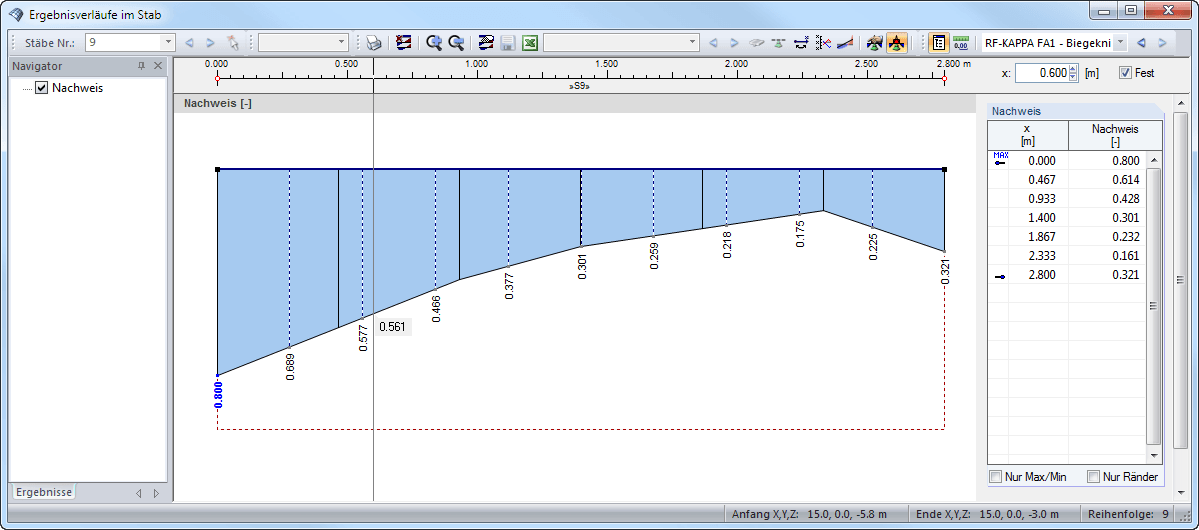Click the left tab-scroll arrow next to Ergebnisse
The width and height of the screenshot is (1199, 530).
(138, 493)
